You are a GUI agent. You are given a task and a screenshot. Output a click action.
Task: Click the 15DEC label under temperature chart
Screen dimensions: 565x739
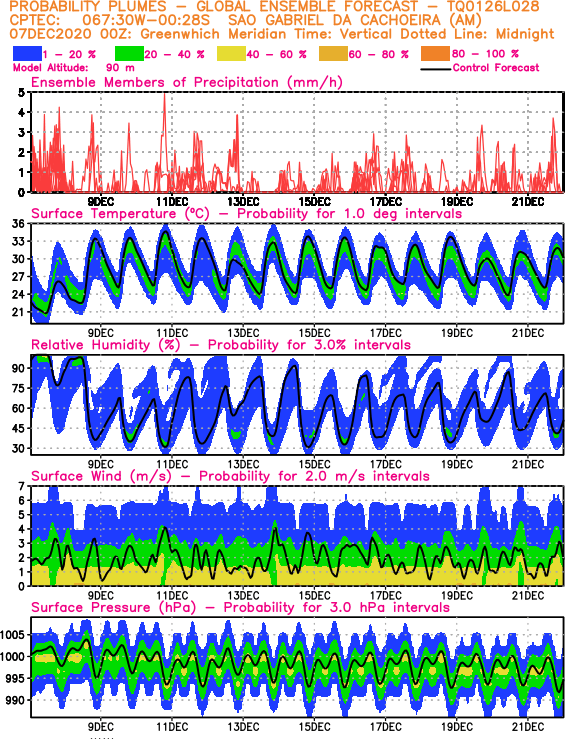point(314,333)
